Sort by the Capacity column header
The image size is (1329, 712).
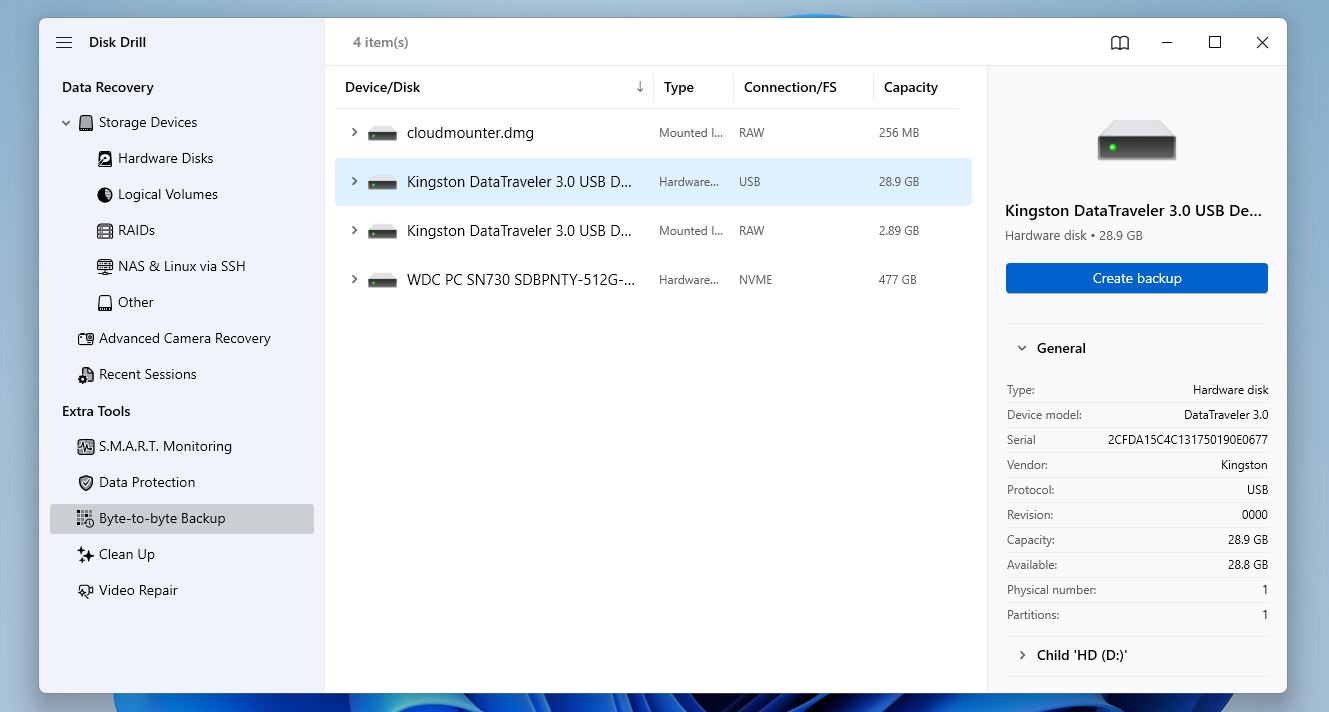(x=911, y=88)
